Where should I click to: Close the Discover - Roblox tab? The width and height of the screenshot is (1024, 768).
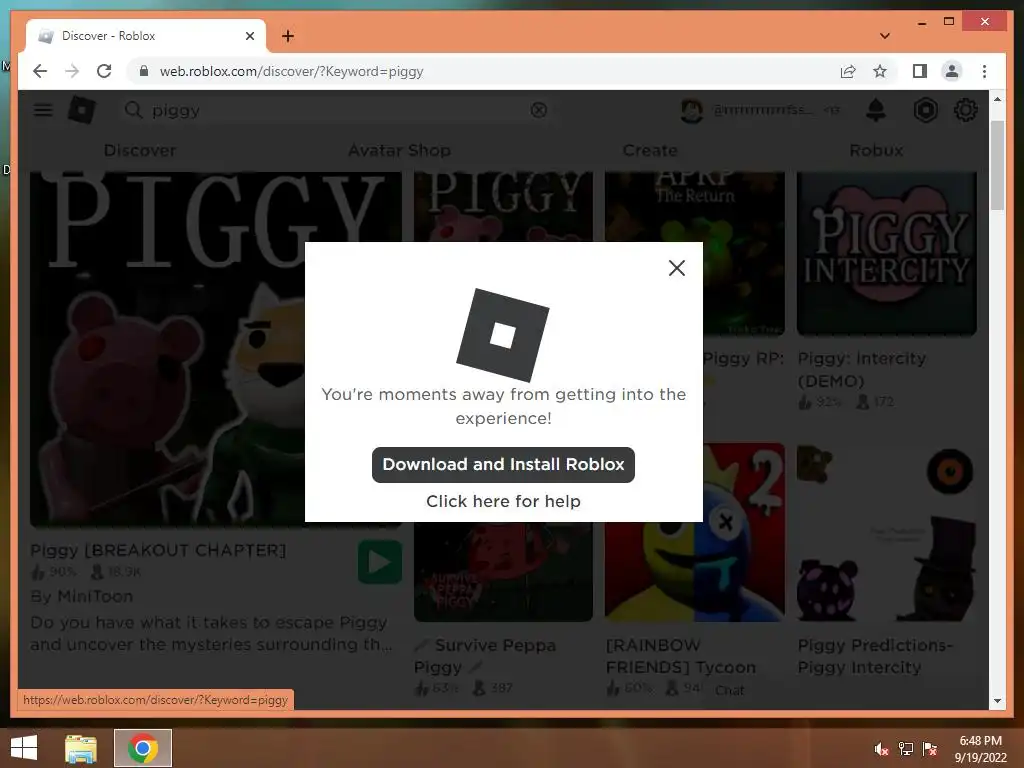249,36
